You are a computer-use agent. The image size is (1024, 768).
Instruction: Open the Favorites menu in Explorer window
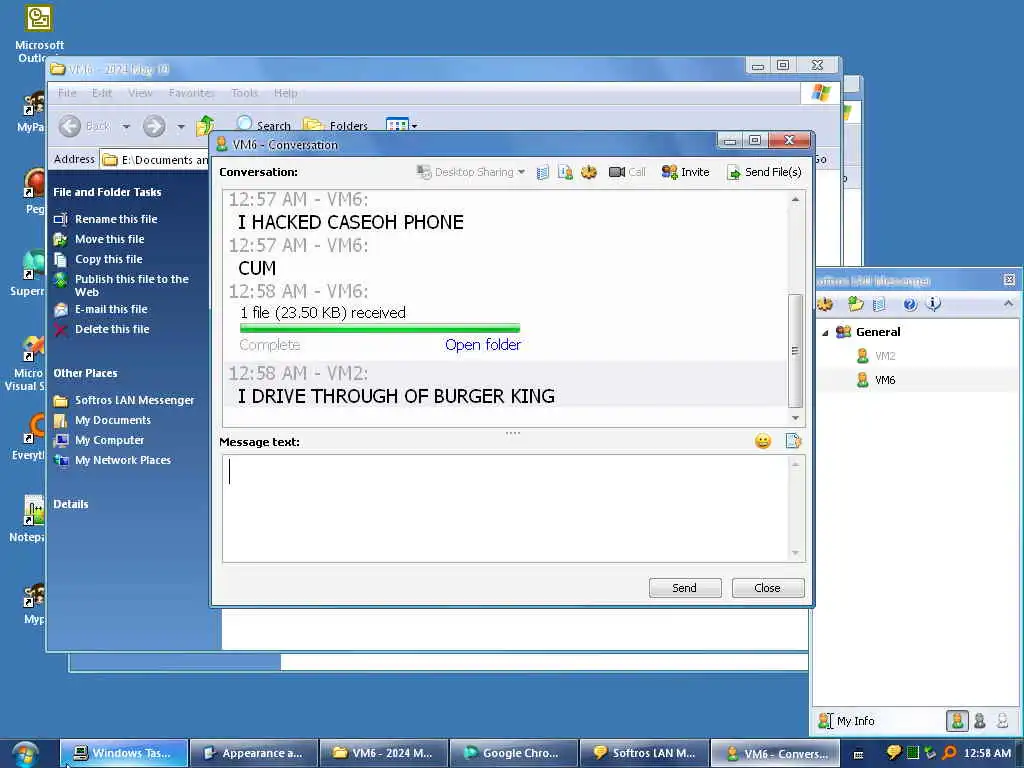(x=191, y=93)
